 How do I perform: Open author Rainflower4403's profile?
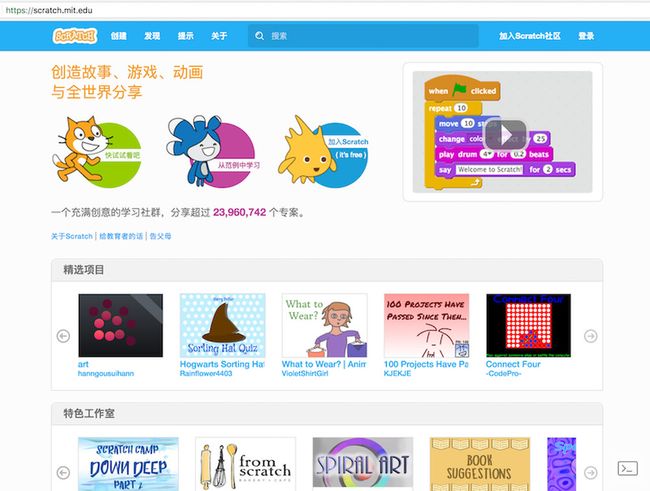tap(206, 373)
